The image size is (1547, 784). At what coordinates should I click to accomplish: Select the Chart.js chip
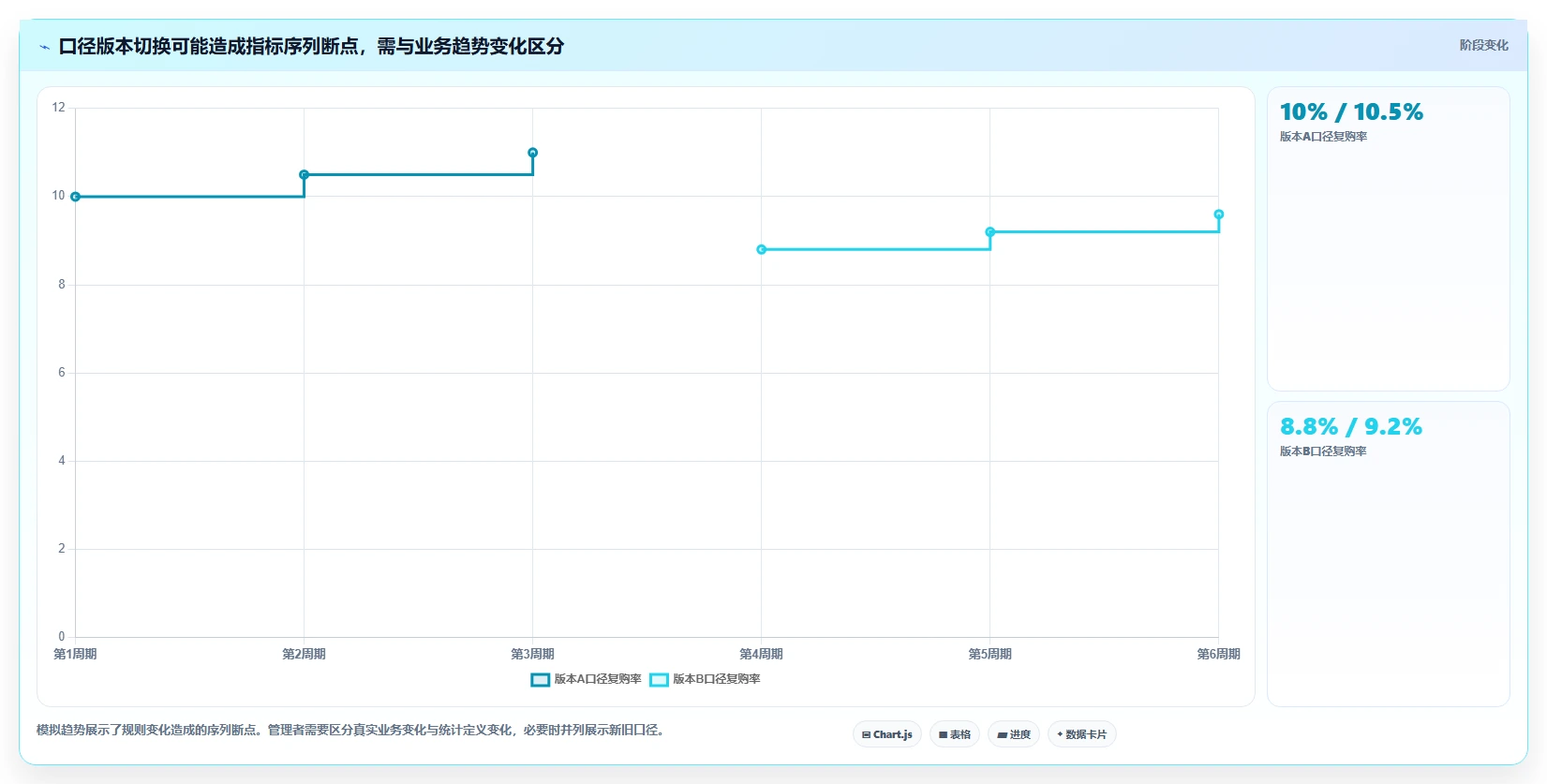point(887,734)
